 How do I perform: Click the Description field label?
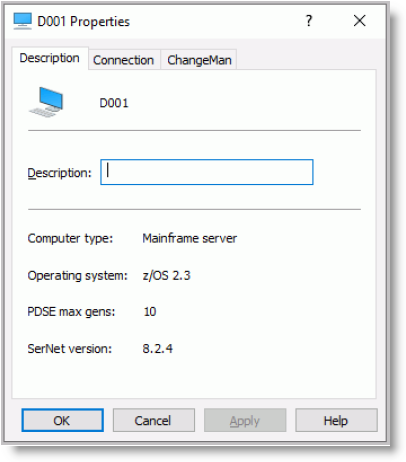(x=59, y=173)
